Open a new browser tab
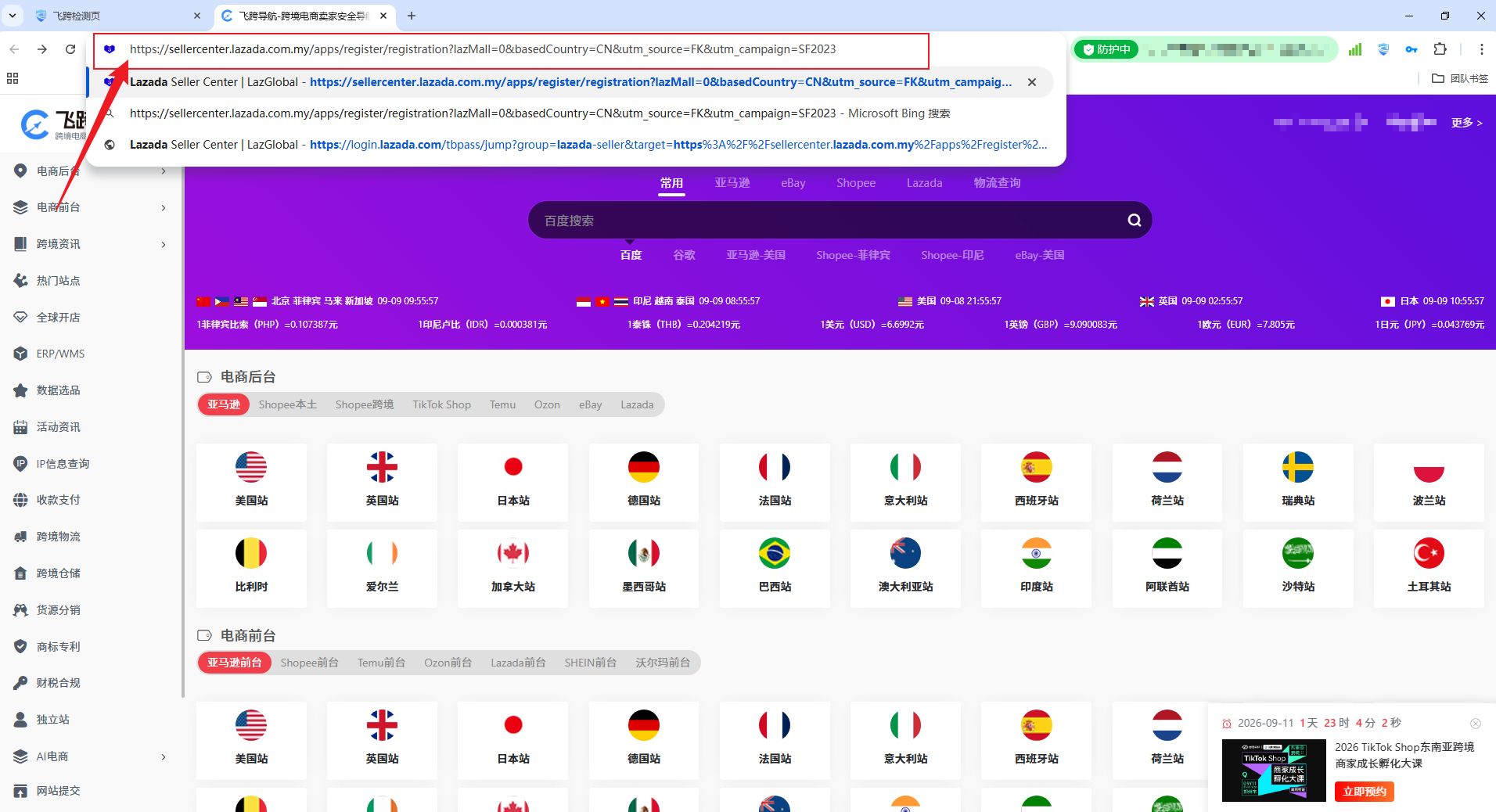1496x812 pixels. pos(412,16)
